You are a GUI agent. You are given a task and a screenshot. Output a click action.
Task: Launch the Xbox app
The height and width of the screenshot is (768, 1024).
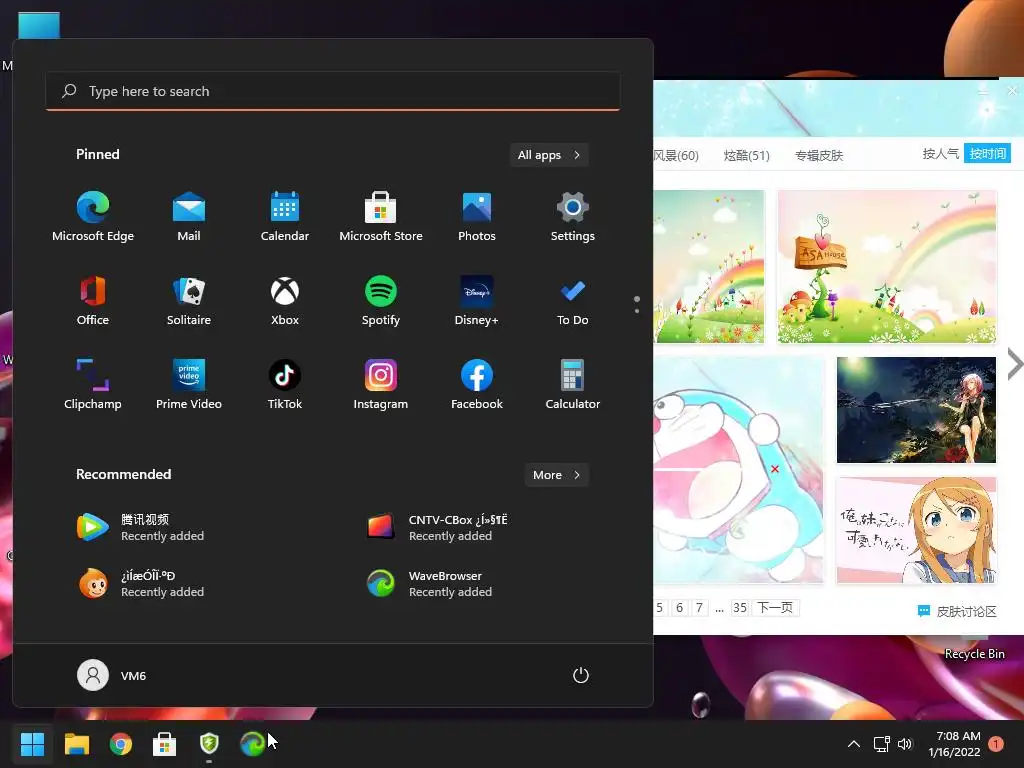tap(285, 300)
